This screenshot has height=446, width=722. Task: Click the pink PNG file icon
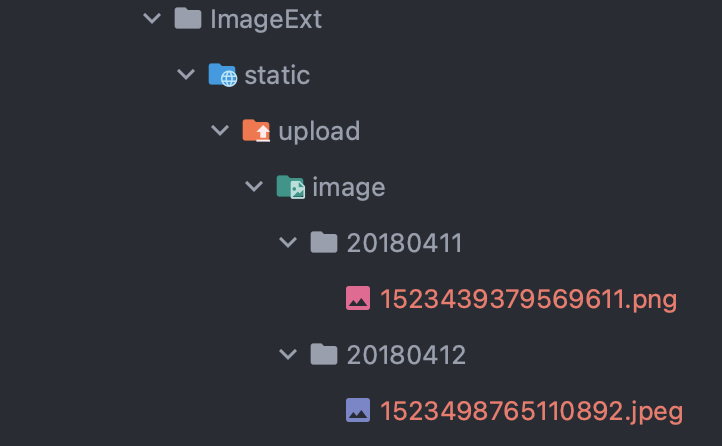tap(358, 298)
